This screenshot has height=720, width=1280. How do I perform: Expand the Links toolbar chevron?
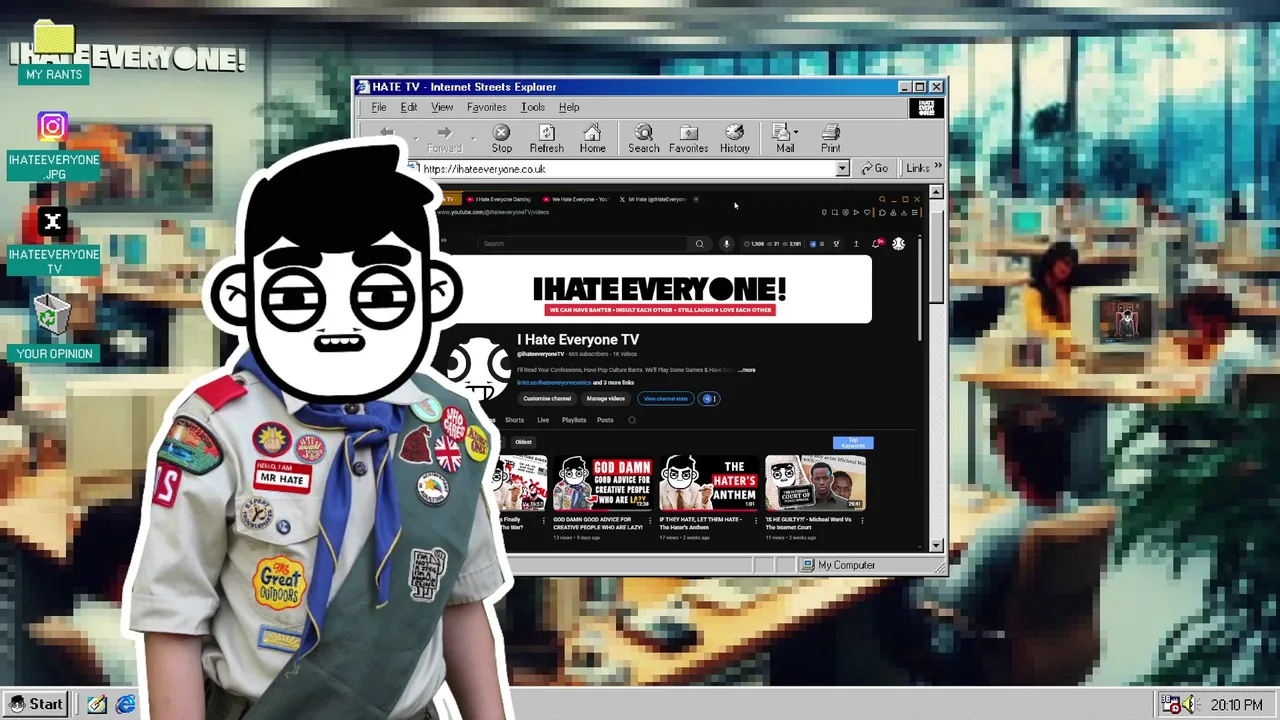pyautogui.click(x=937, y=167)
